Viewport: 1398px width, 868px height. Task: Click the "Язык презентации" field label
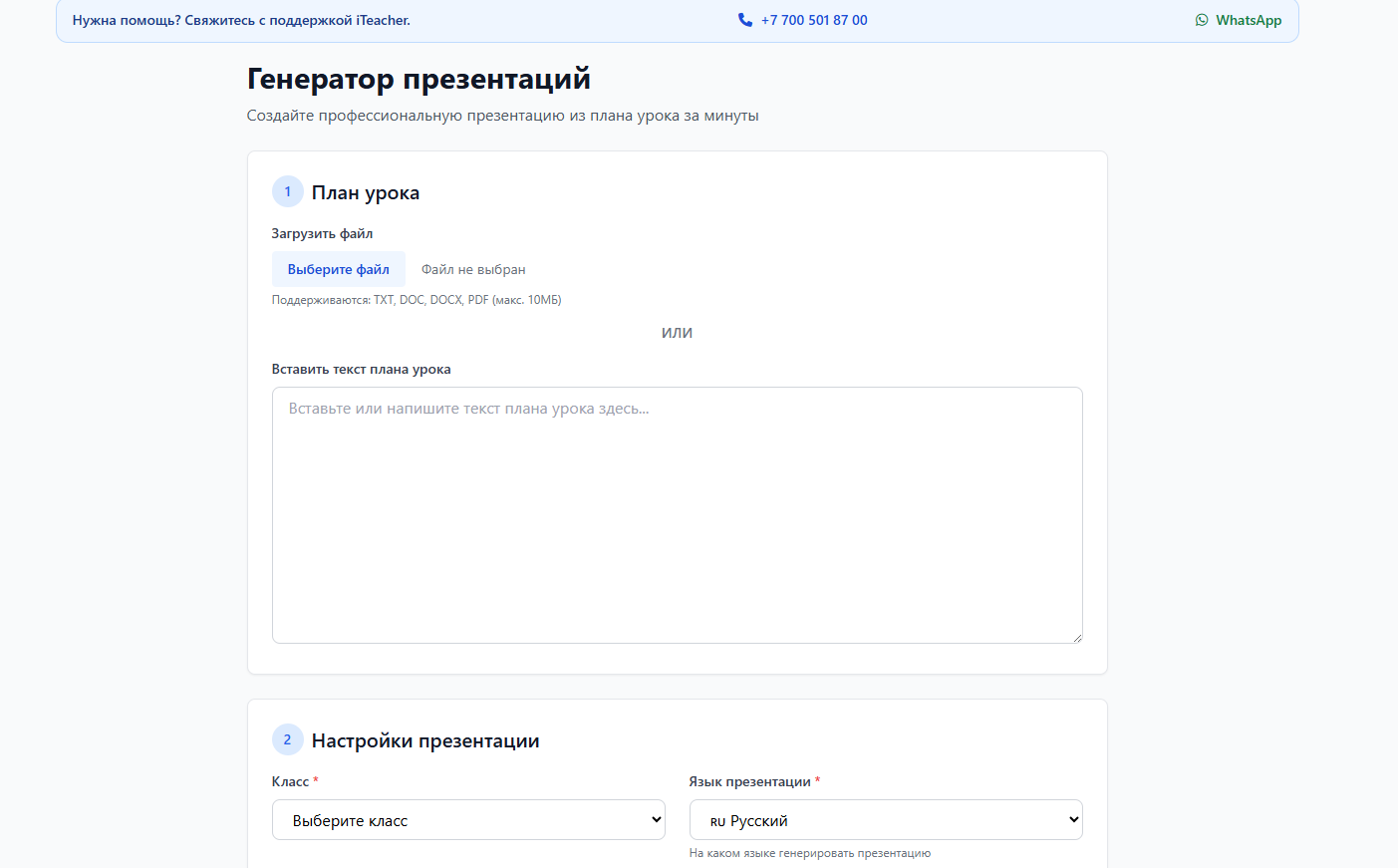point(749,781)
